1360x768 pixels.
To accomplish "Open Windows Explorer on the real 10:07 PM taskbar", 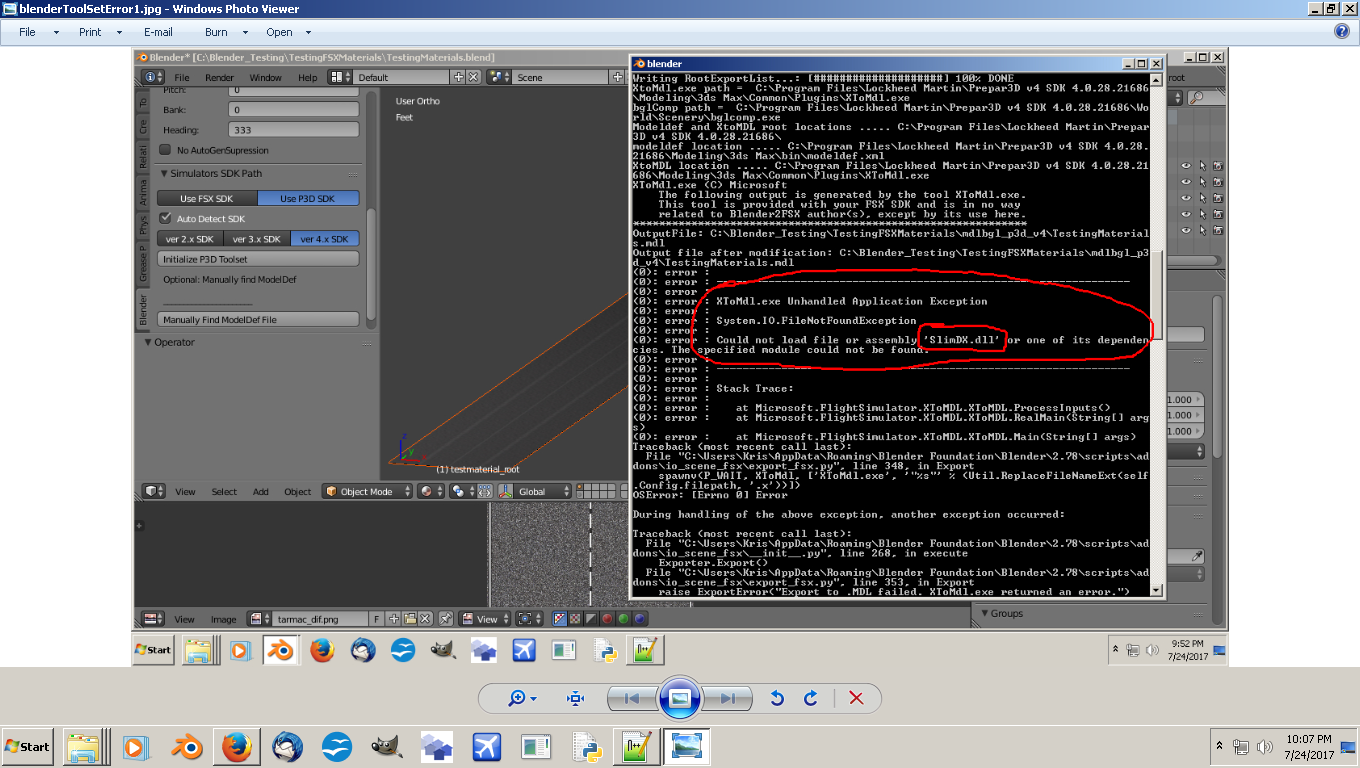I will click(x=85, y=746).
